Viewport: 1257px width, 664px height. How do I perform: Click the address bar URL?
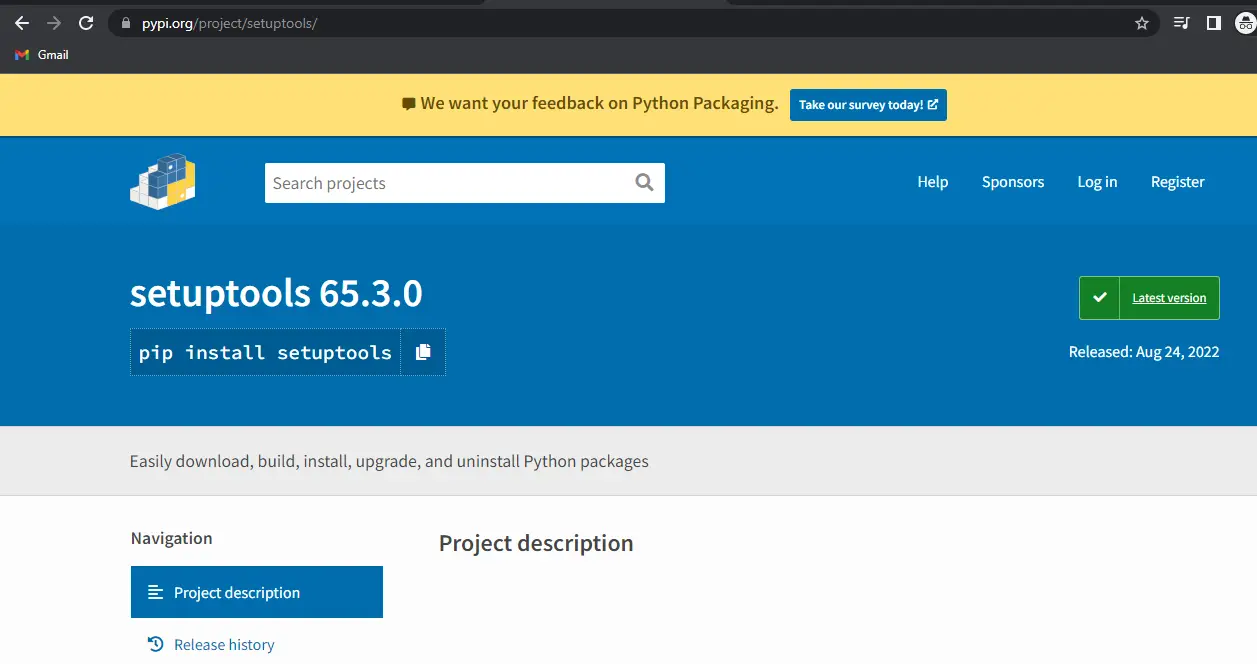tap(232, 23)
